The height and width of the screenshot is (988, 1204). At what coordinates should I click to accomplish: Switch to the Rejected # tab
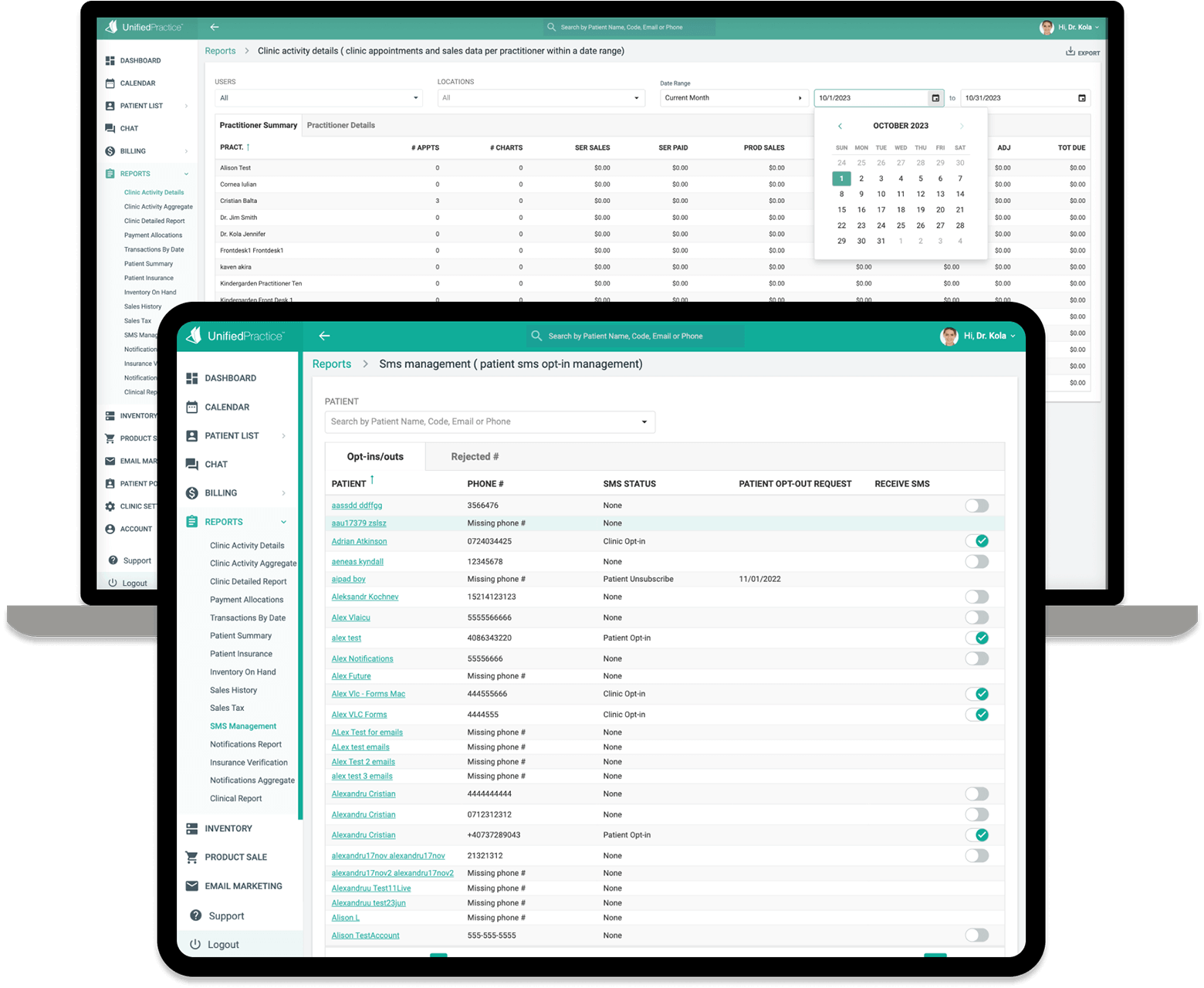click(x=474, y=456)
